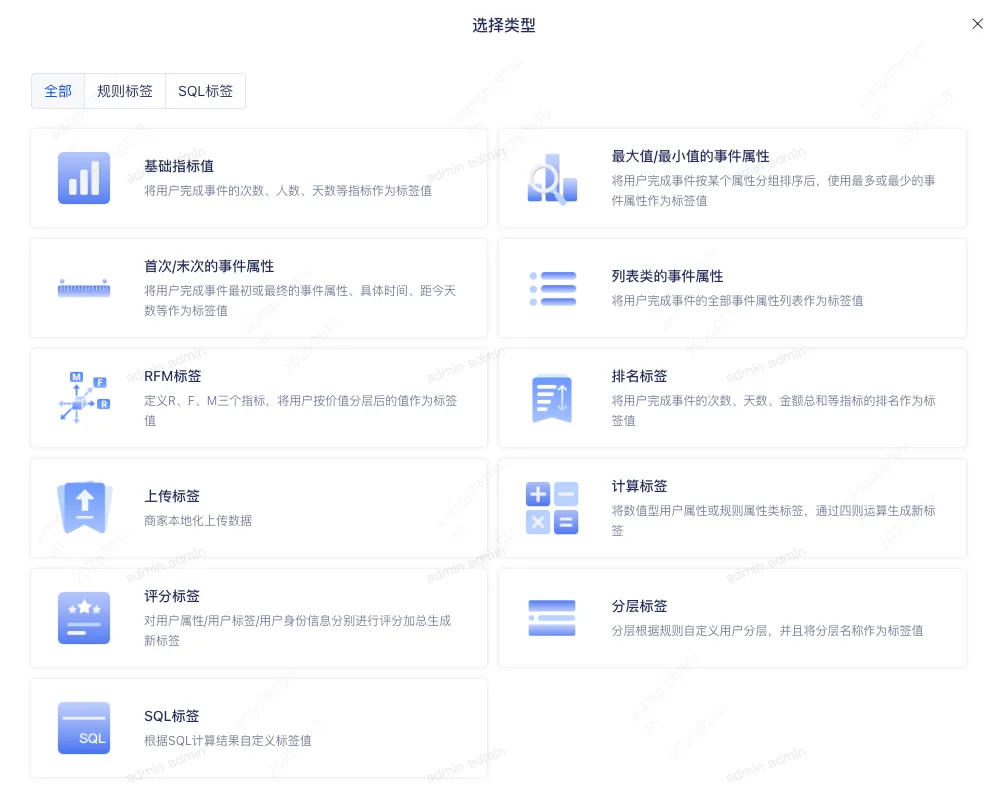This screenshot has height=788, width=1001.
Task: Switch to the SQL标签 tab
Action: [x=206, y=91]
